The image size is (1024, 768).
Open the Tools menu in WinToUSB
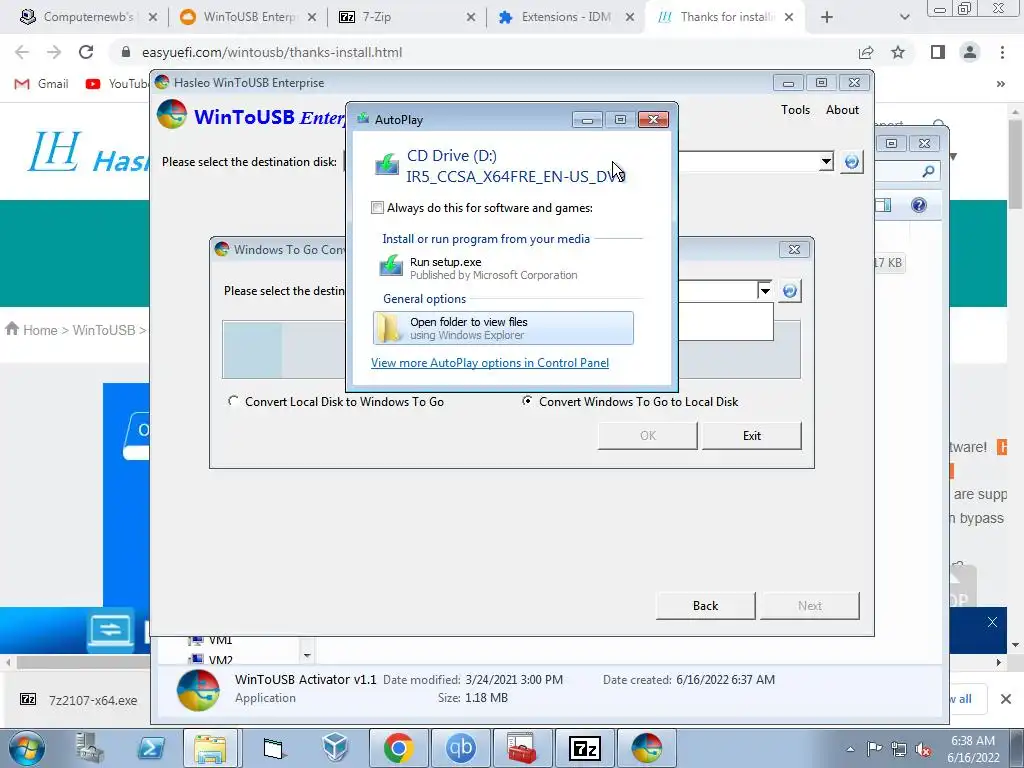[795, 110]
